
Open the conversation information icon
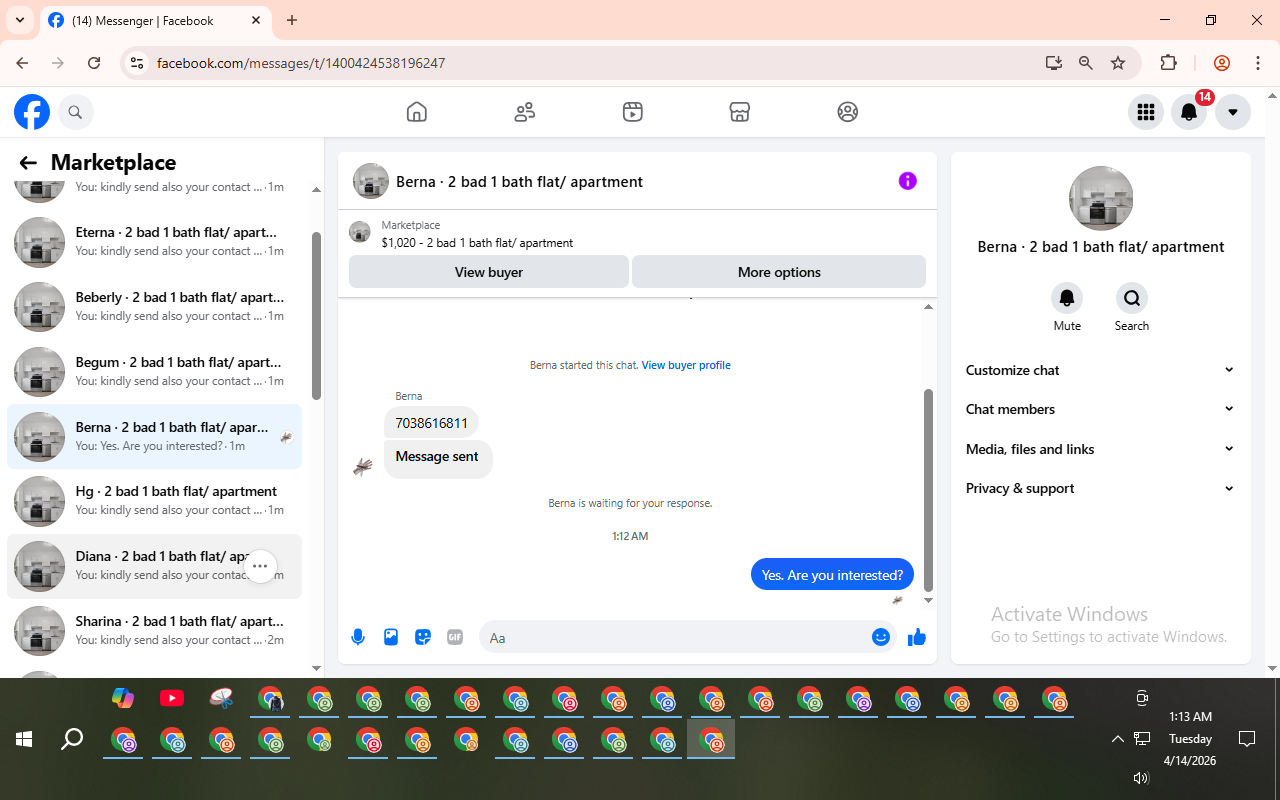coord(907,181)
